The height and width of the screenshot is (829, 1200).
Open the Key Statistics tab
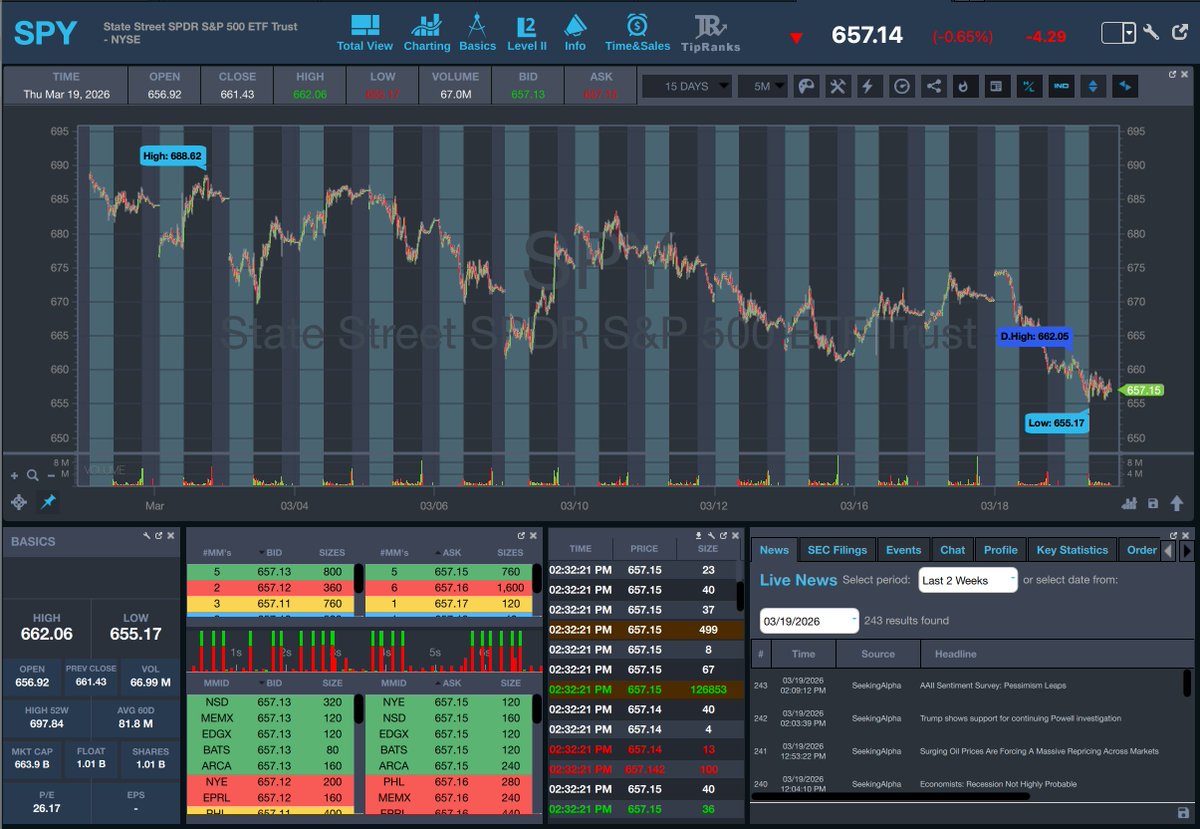click(x=1071, y=549)
